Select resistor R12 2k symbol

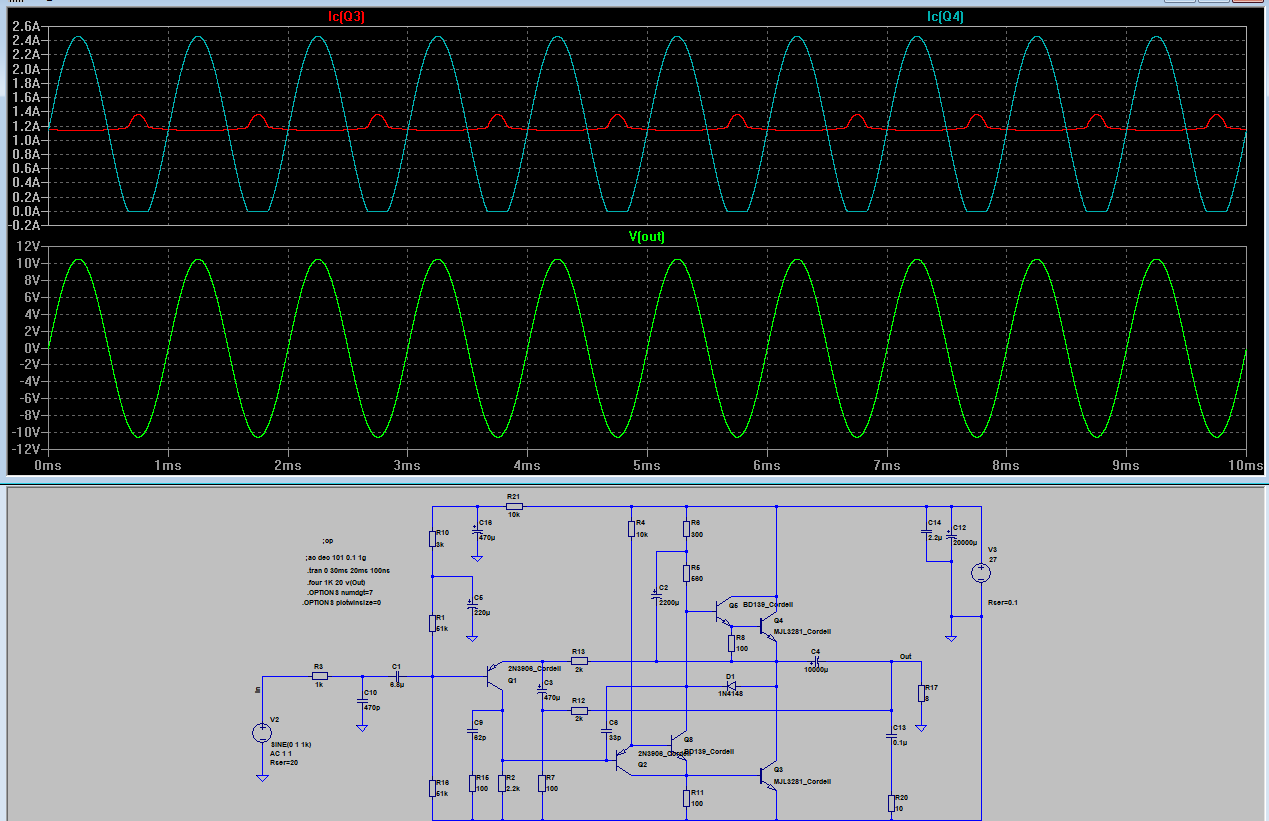[579, 711]
